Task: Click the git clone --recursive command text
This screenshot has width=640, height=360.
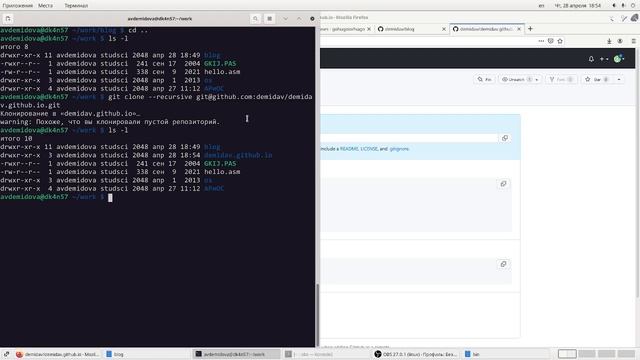Action: click(x=156, y=101)
